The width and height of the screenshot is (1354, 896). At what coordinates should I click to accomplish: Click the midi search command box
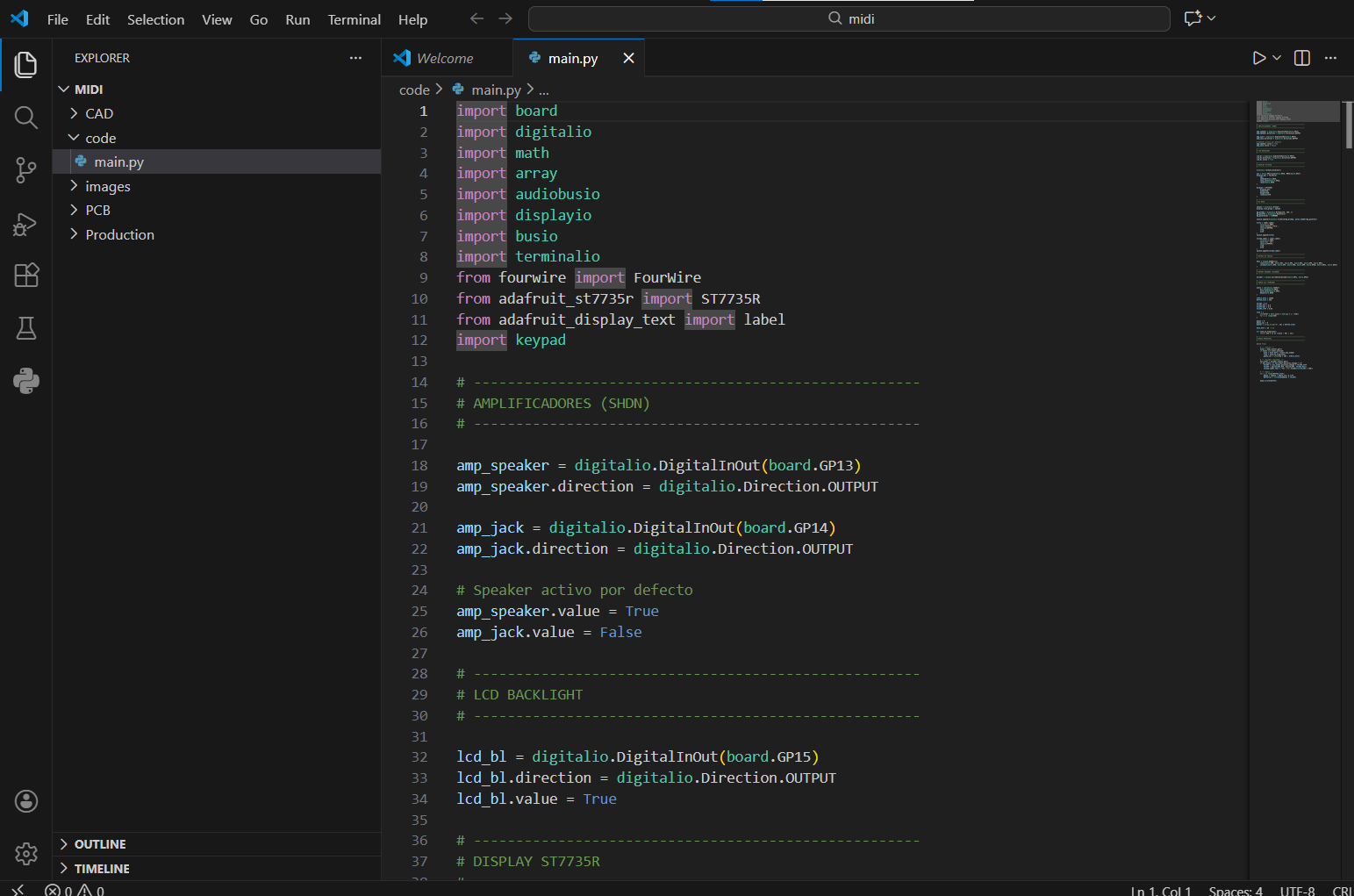point(849,19)
